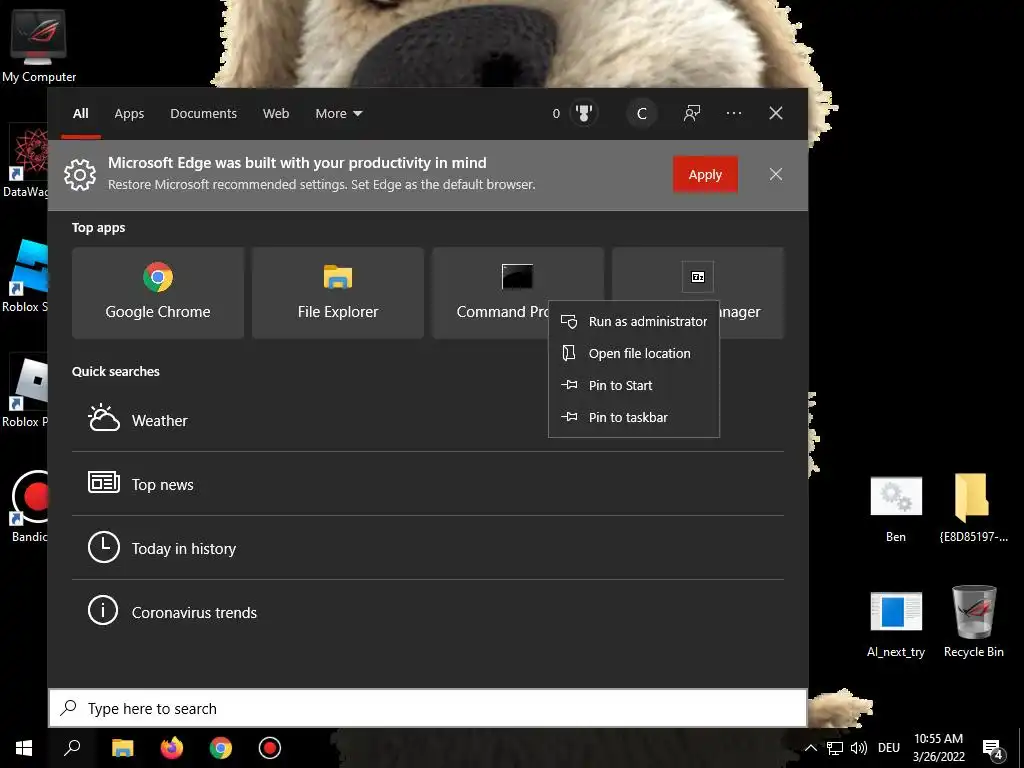Open the notification center icon
Viewport: 1024px width, 768px height.
pos(993,748)
